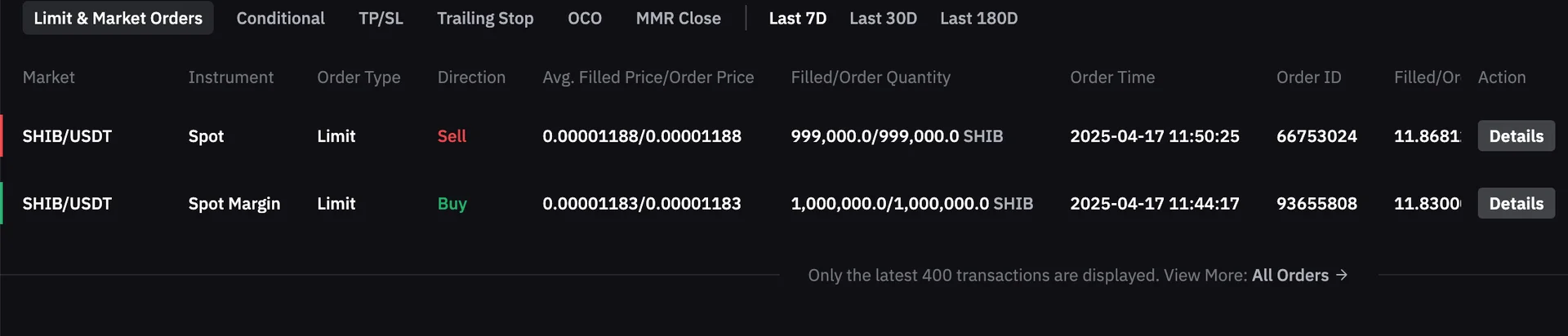Click order ID 66753024

pos(1316,136)
